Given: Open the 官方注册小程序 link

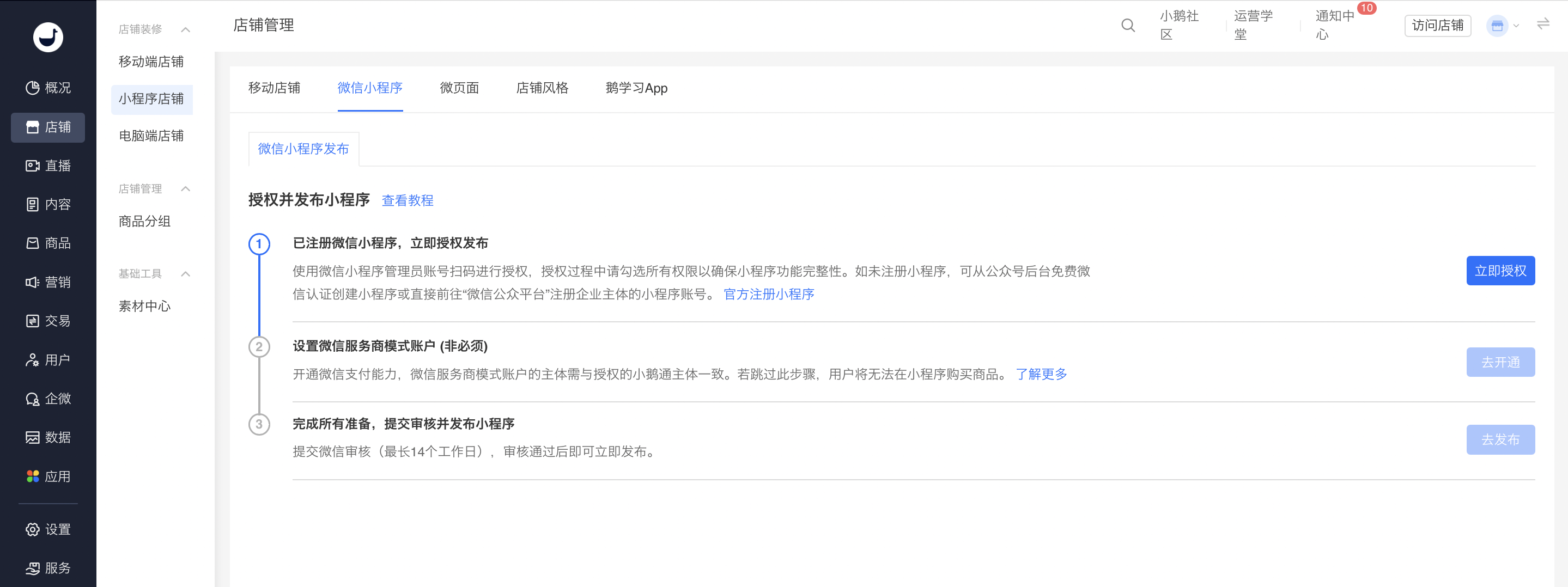Looking at the screenshot, I should [769, 295].
